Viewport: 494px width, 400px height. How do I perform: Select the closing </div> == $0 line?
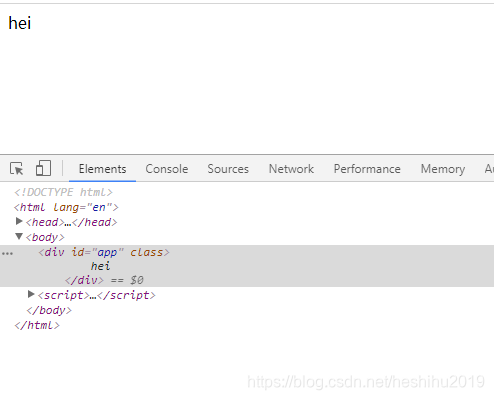point(104,280)
